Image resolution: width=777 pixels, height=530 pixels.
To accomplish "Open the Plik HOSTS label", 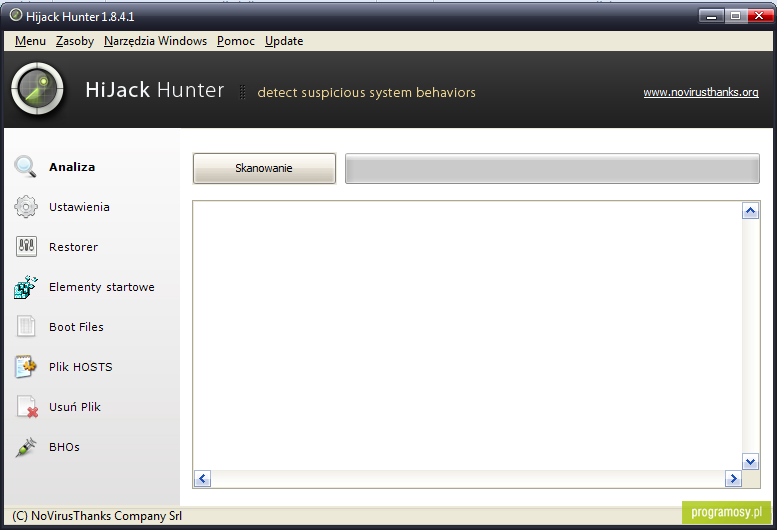I will point(81,367).
